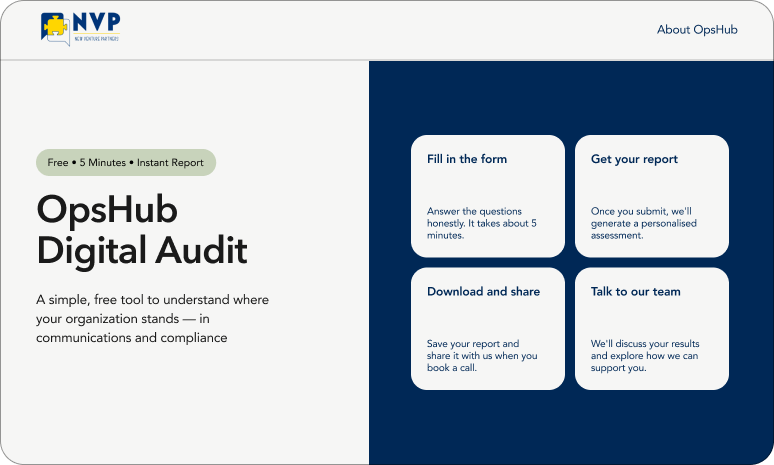Click empty light area below the description paragraph

click(180, 410)
